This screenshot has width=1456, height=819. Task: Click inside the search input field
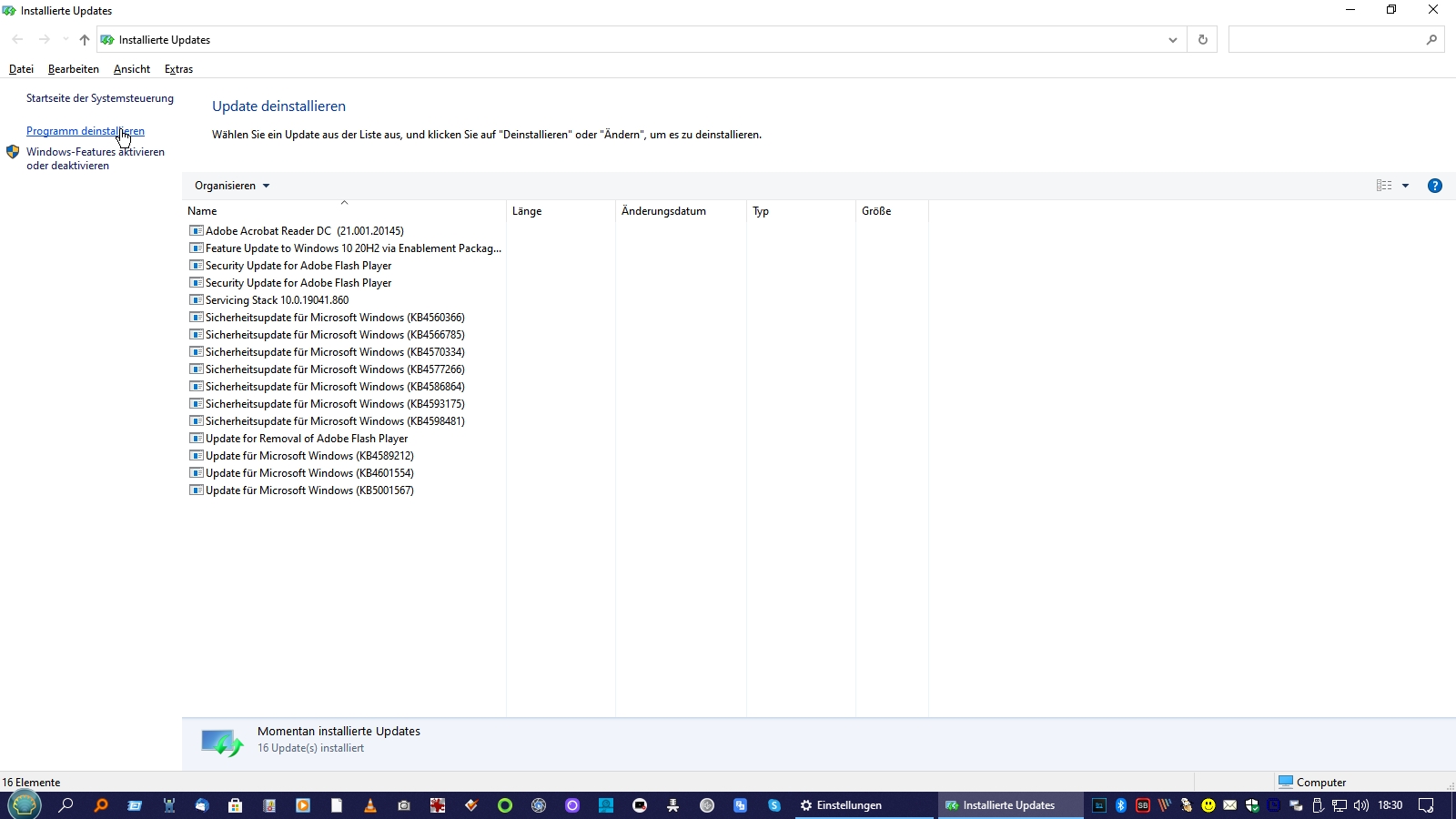click(x=1327, y=40)
